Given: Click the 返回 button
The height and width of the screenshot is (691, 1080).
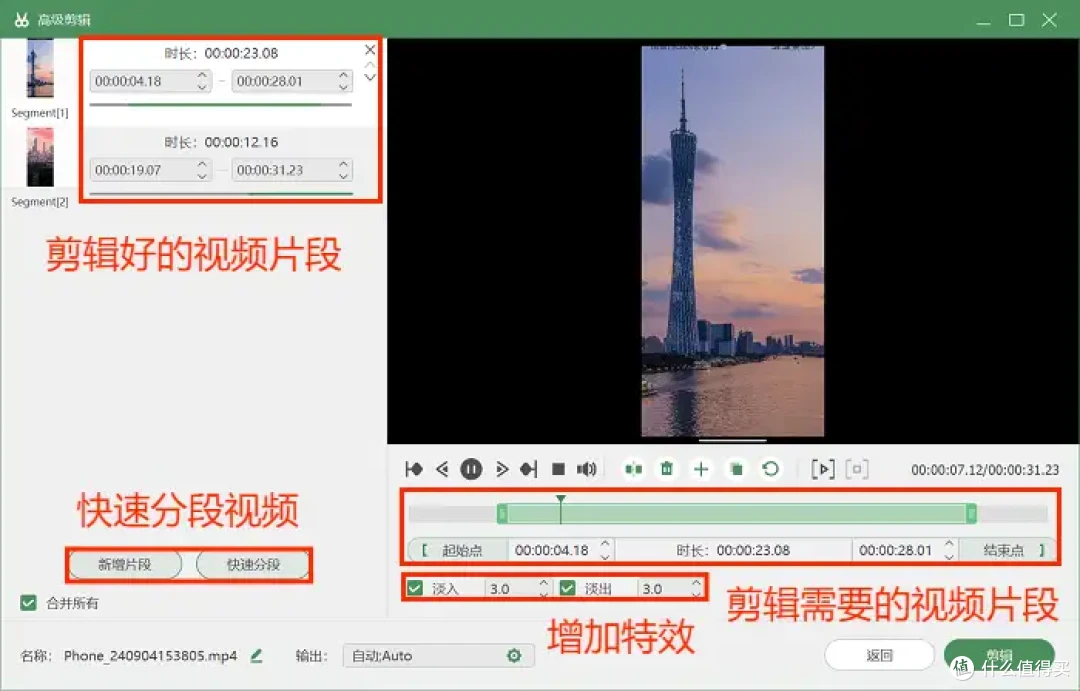Looking at the screenshot, I should coord(880,655).
